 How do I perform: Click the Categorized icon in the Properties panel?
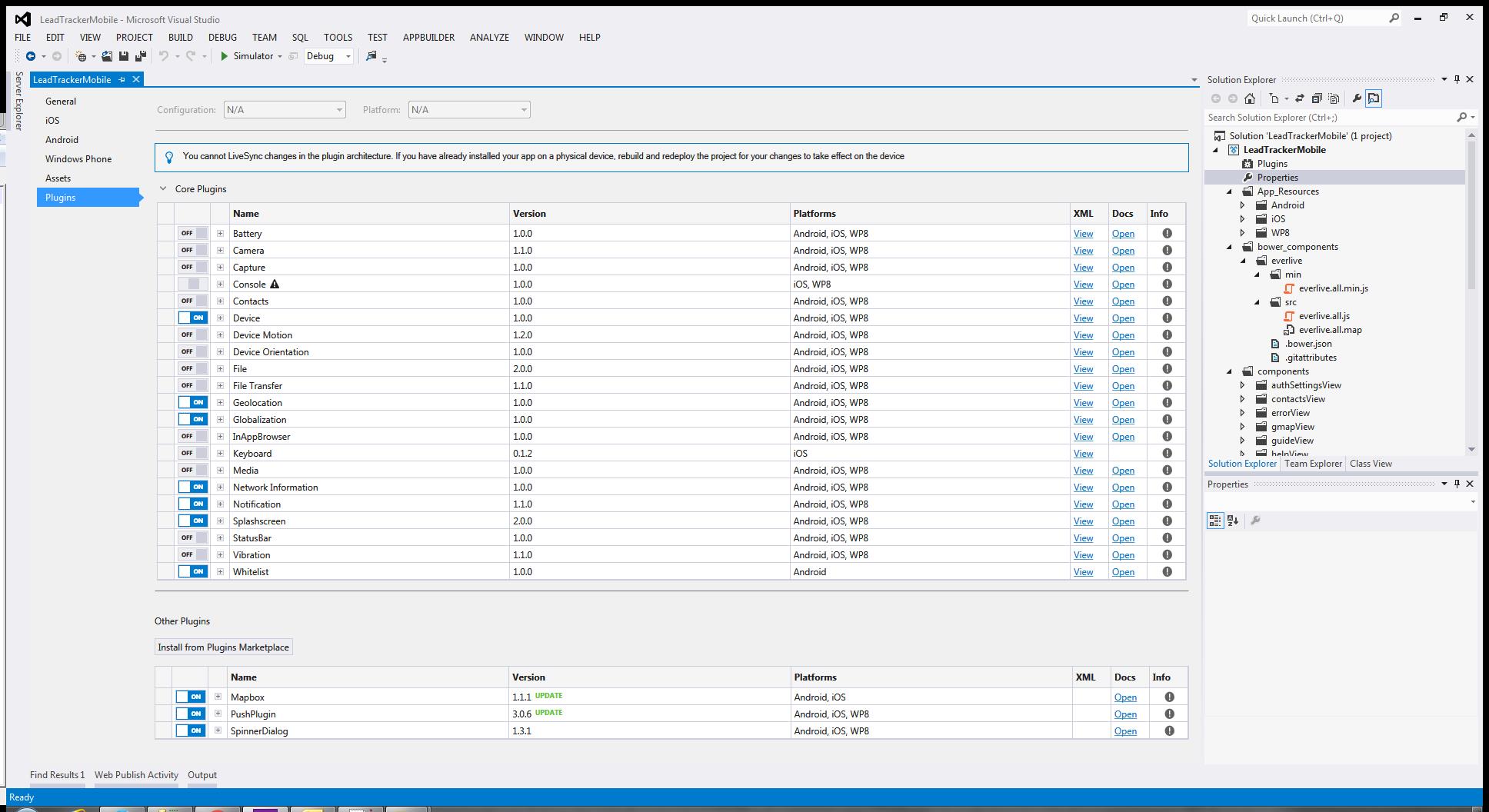tap(1215, 521)
